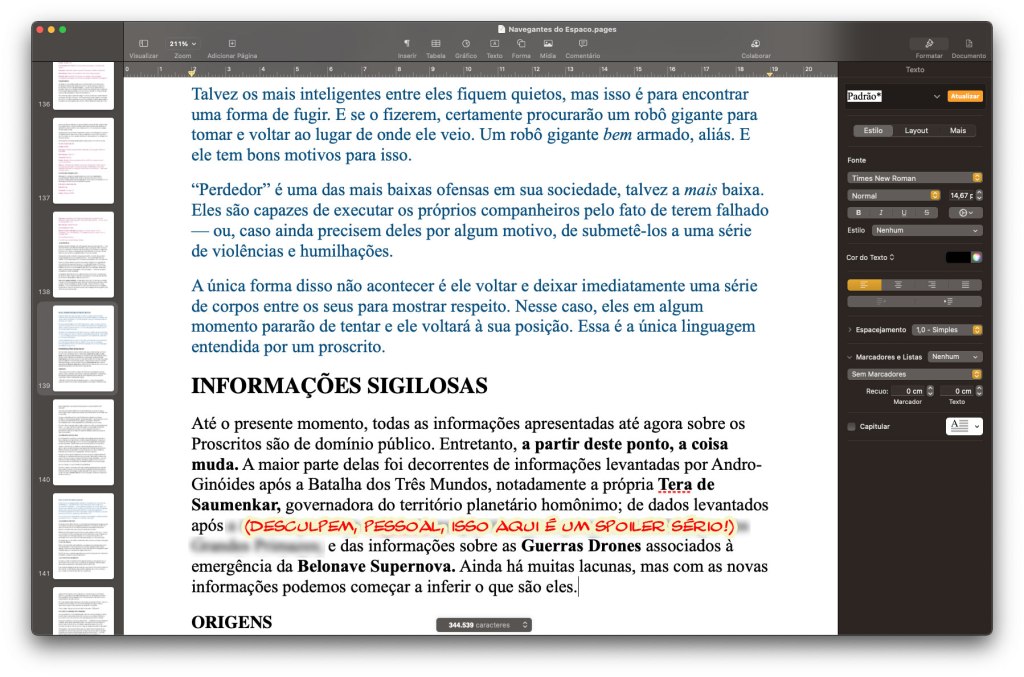Insert a chart with Gráfico icon
Screen dimensions: 1024x677
[x=465, y=44]
